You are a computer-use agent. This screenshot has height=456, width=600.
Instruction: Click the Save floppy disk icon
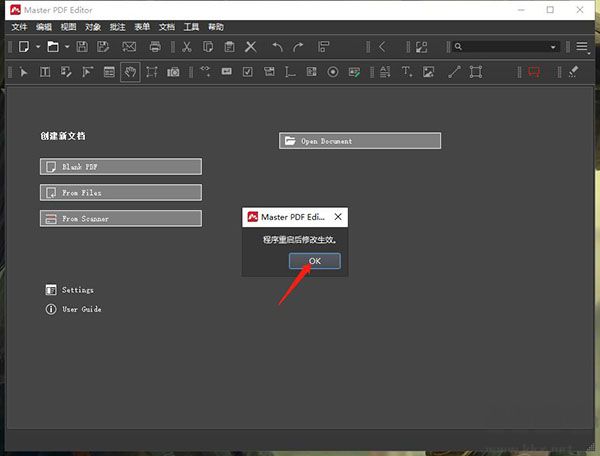click(x=82, y=46)
